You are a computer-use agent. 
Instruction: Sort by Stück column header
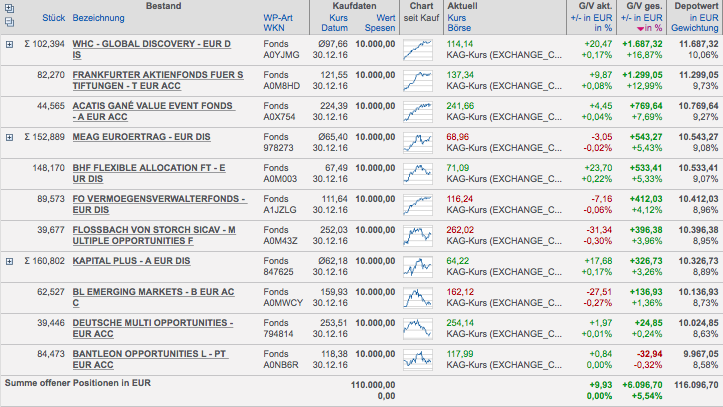coord(53,18)
